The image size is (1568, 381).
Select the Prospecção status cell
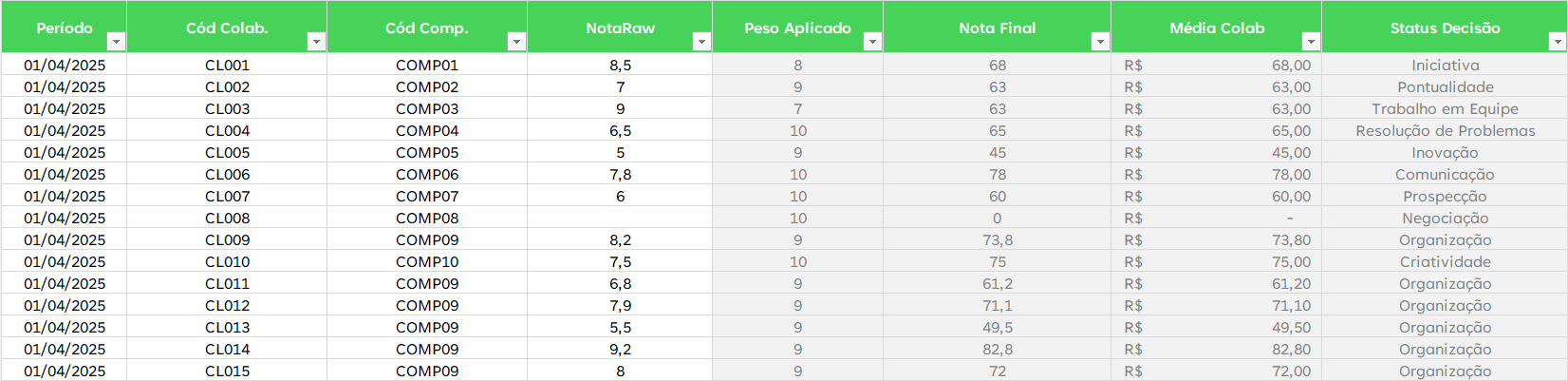click(x=1445, y=197)
